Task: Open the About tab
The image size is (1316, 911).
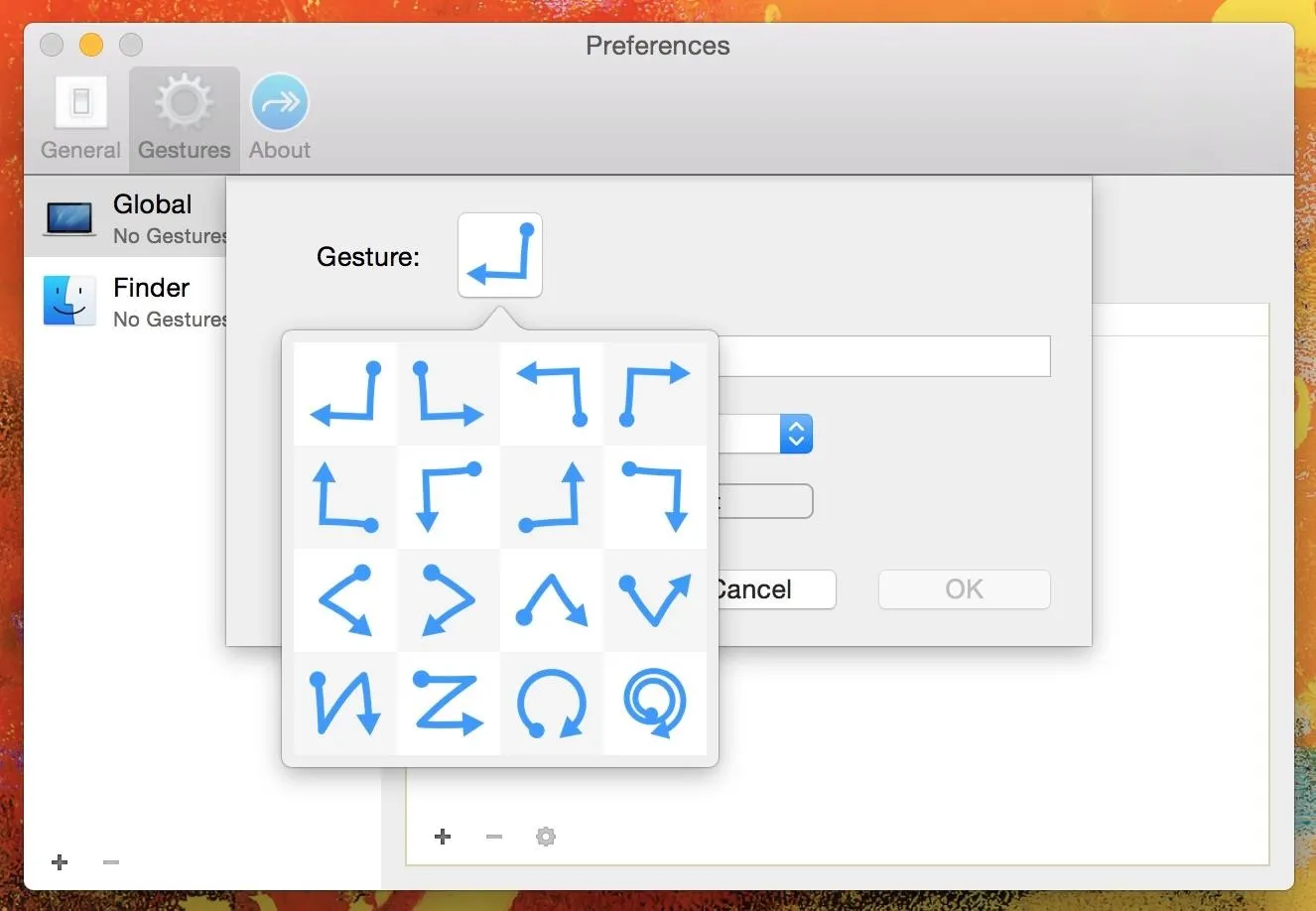Action: [x=280, y=118]
